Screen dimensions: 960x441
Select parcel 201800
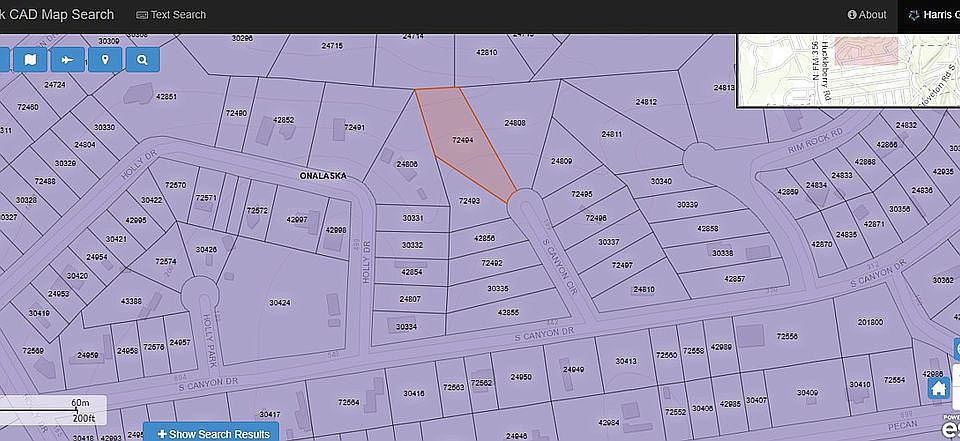click(870, 322)
